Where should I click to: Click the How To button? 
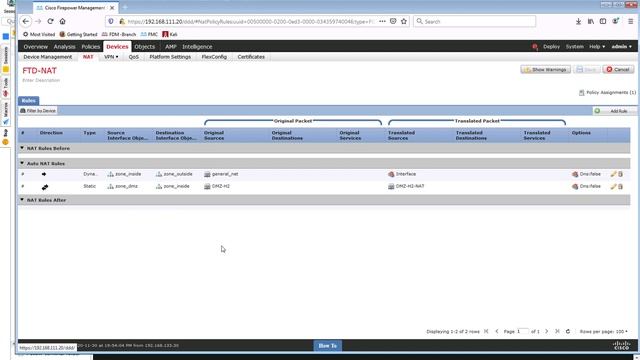tap(327, 346)
